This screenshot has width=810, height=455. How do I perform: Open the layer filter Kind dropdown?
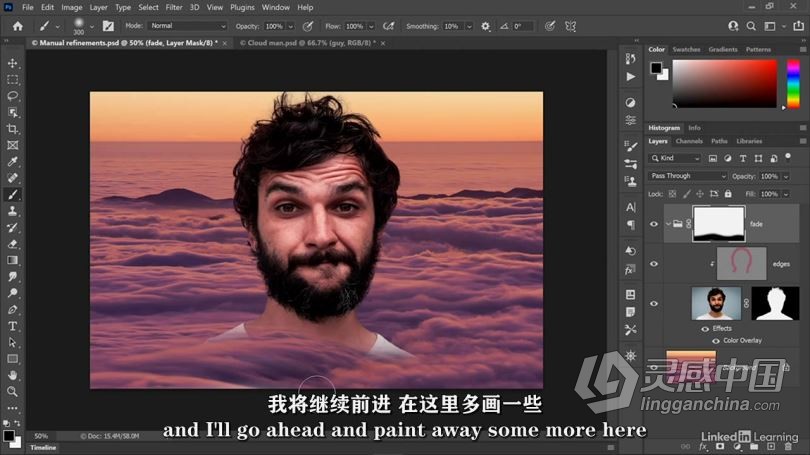click(675, 159)
